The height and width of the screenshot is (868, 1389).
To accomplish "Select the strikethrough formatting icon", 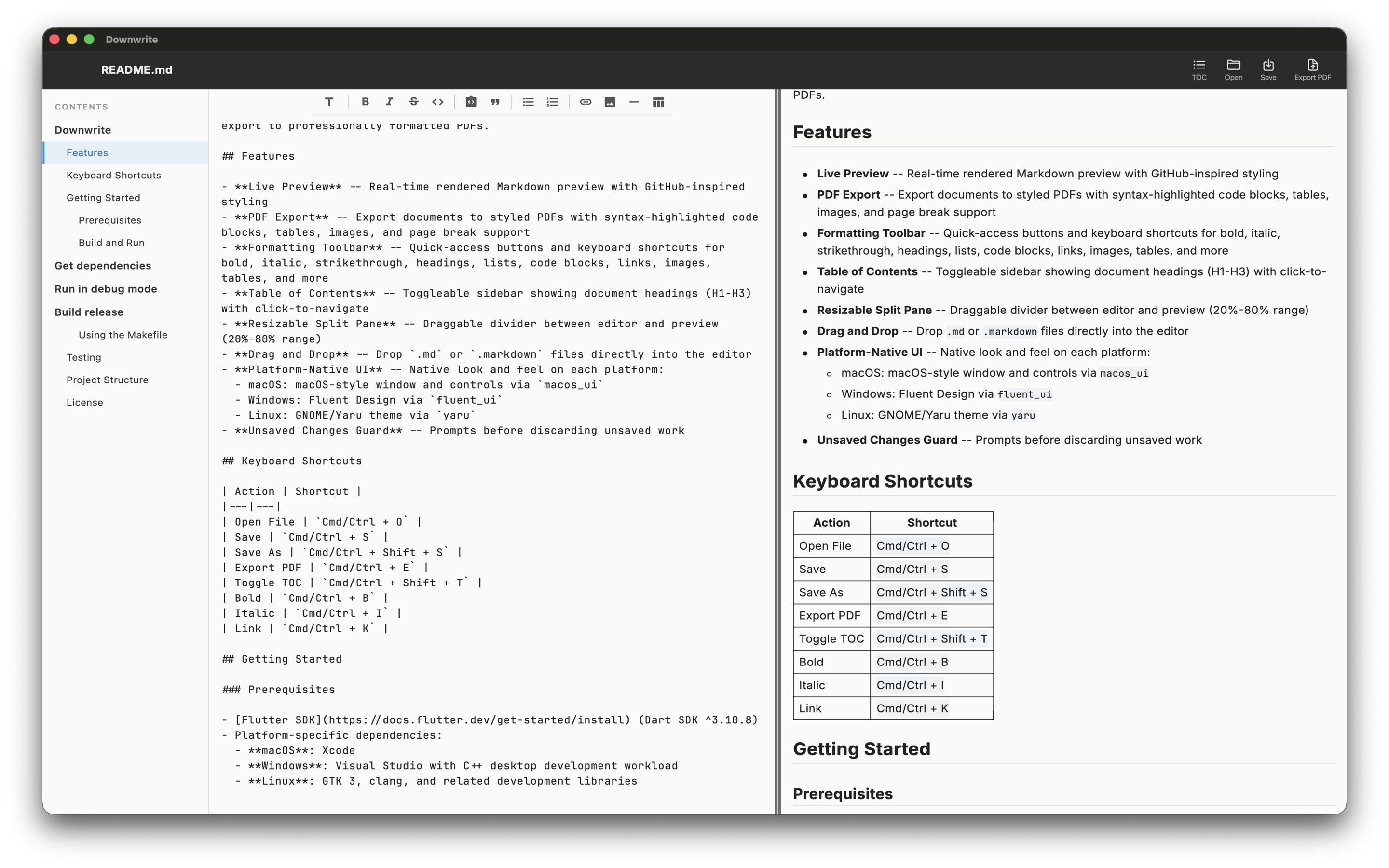I will [414, 102].
